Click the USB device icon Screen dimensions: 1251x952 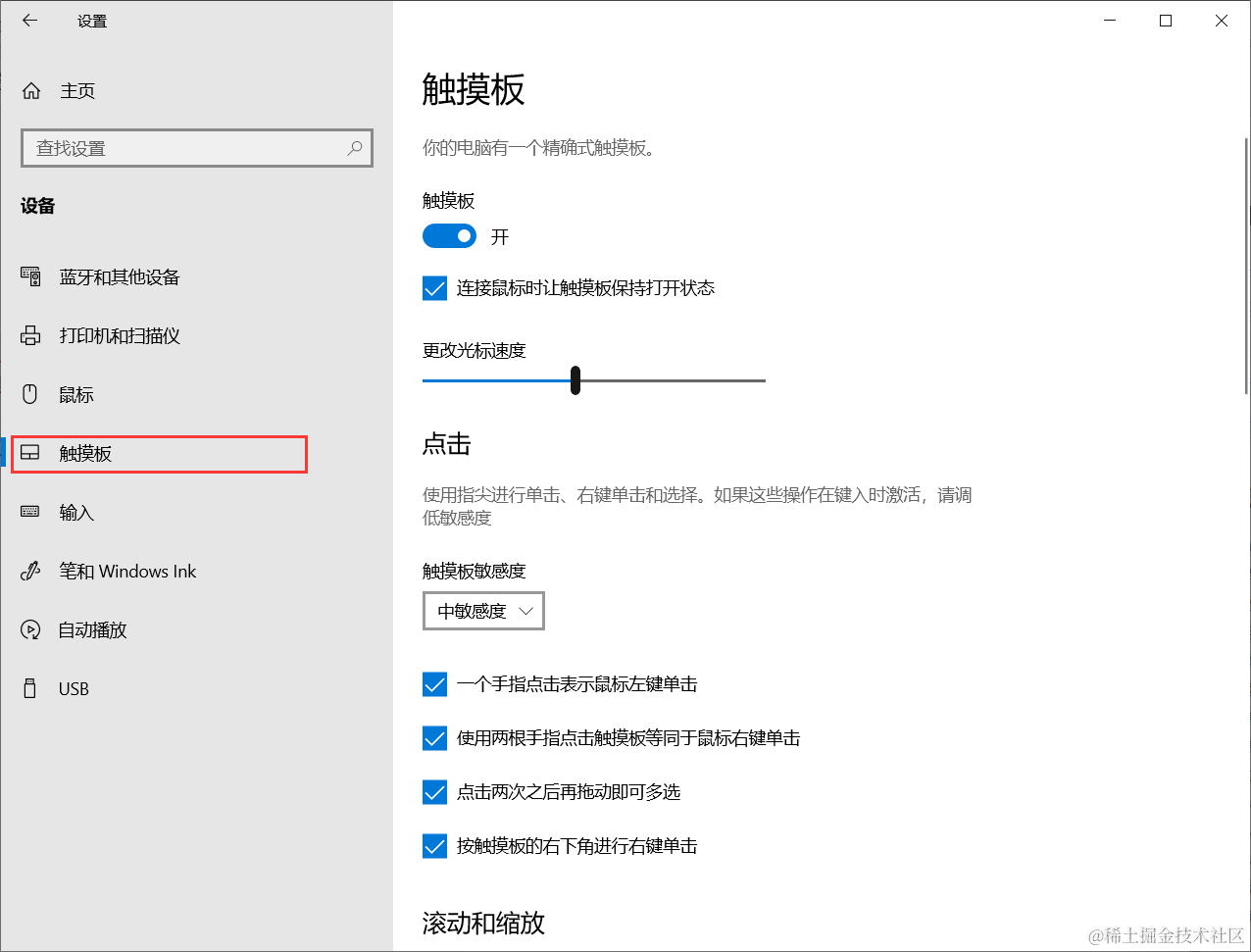pos(30,688)
